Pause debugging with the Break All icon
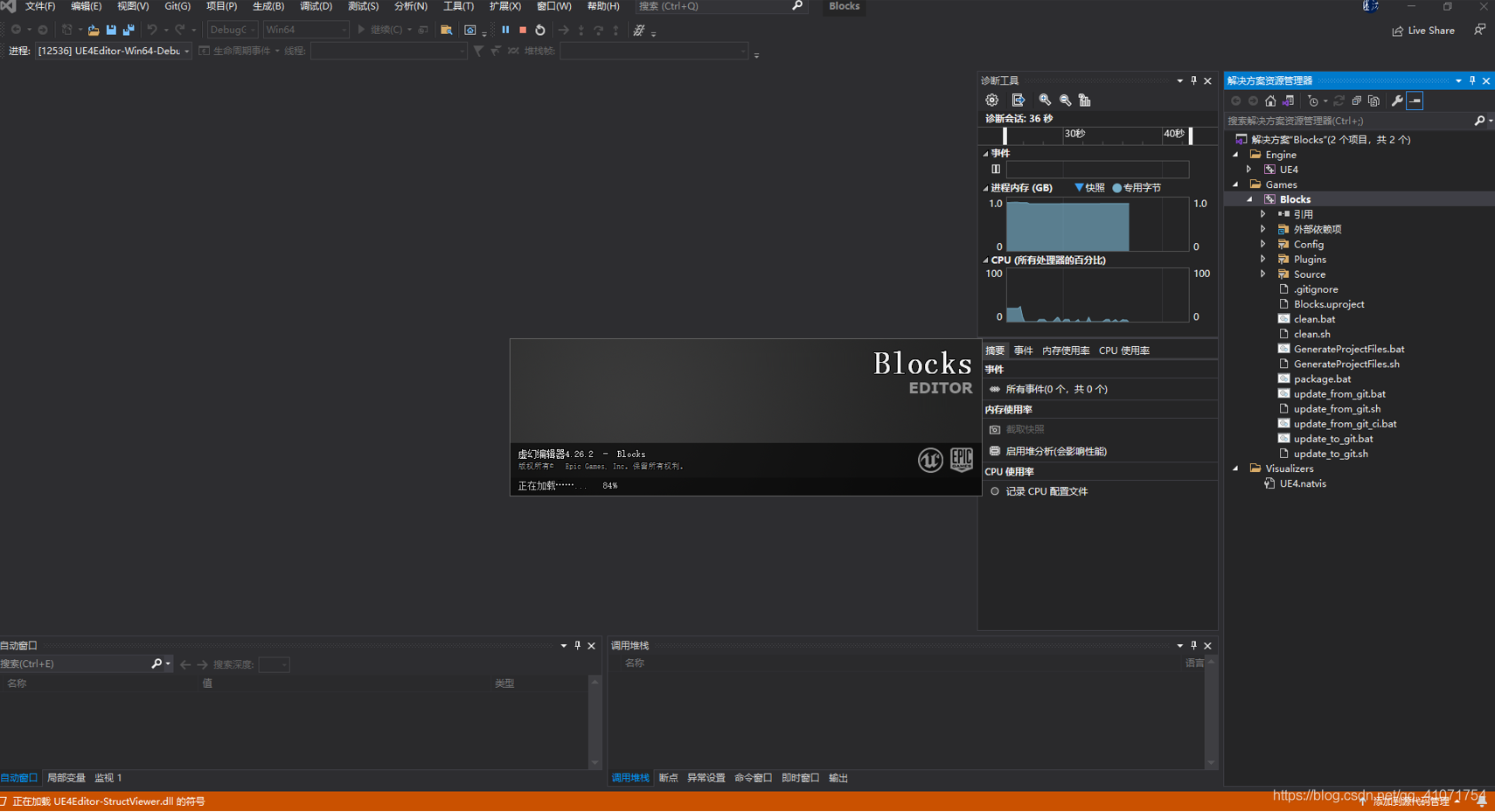Screen dimensions: 1495x812 coord(505,29)
